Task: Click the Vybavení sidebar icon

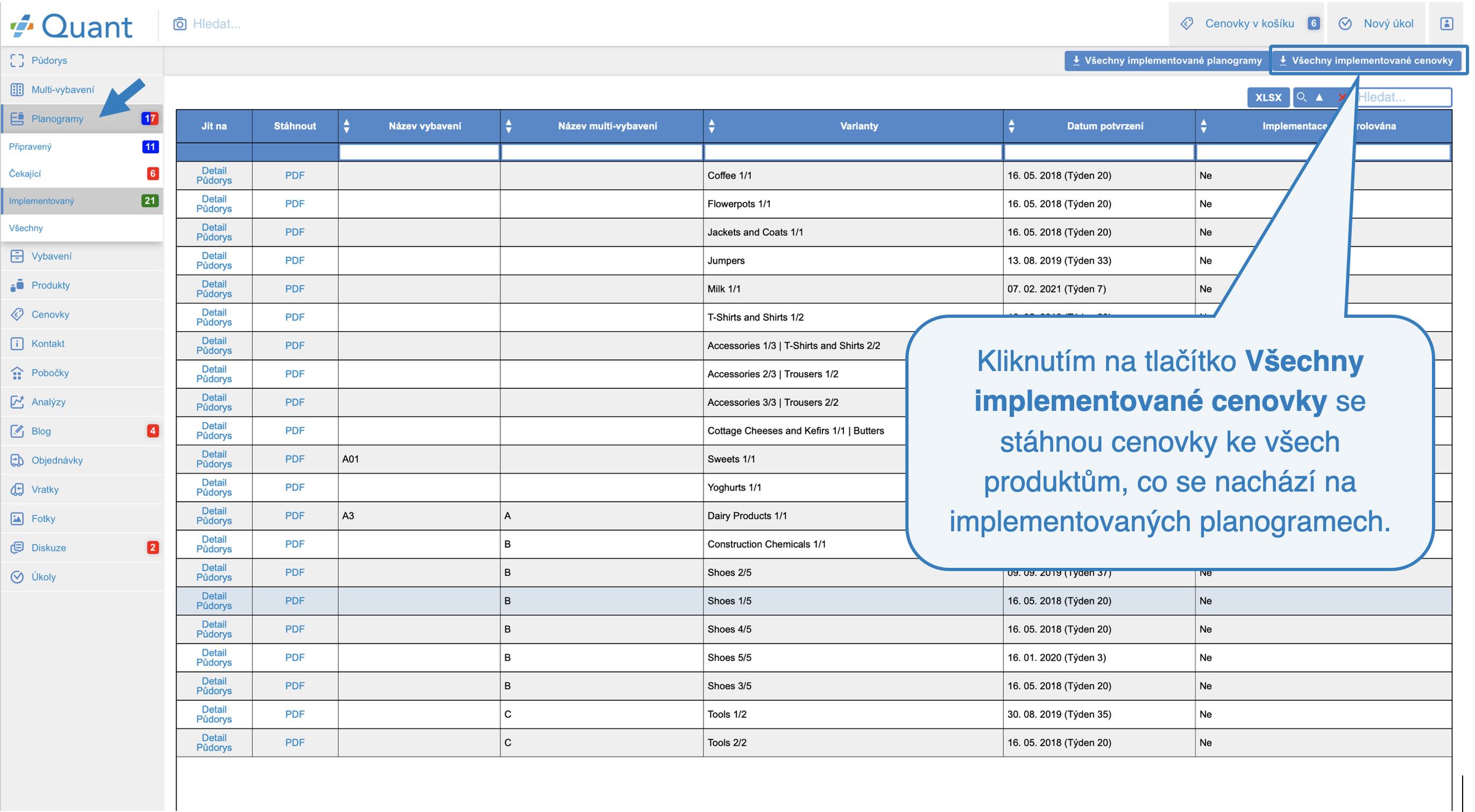Action: click(17, 256)
